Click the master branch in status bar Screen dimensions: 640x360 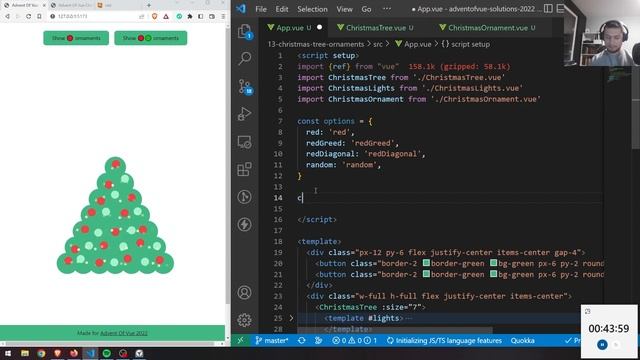[272, 340]
